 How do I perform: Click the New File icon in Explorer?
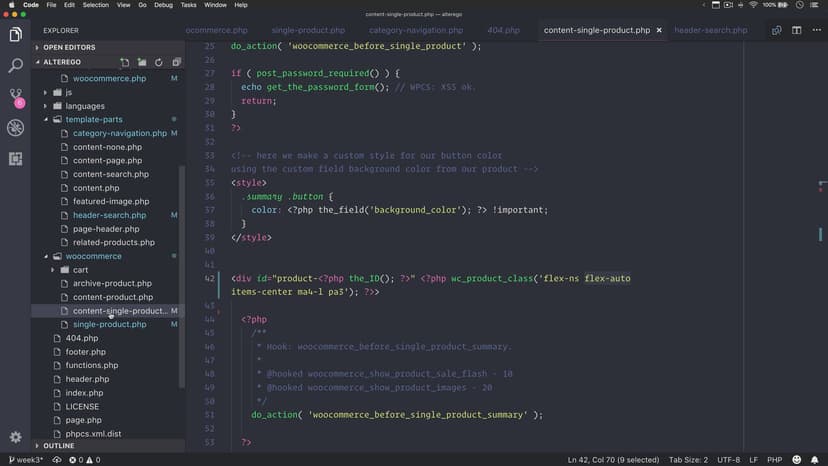(125, 62)
